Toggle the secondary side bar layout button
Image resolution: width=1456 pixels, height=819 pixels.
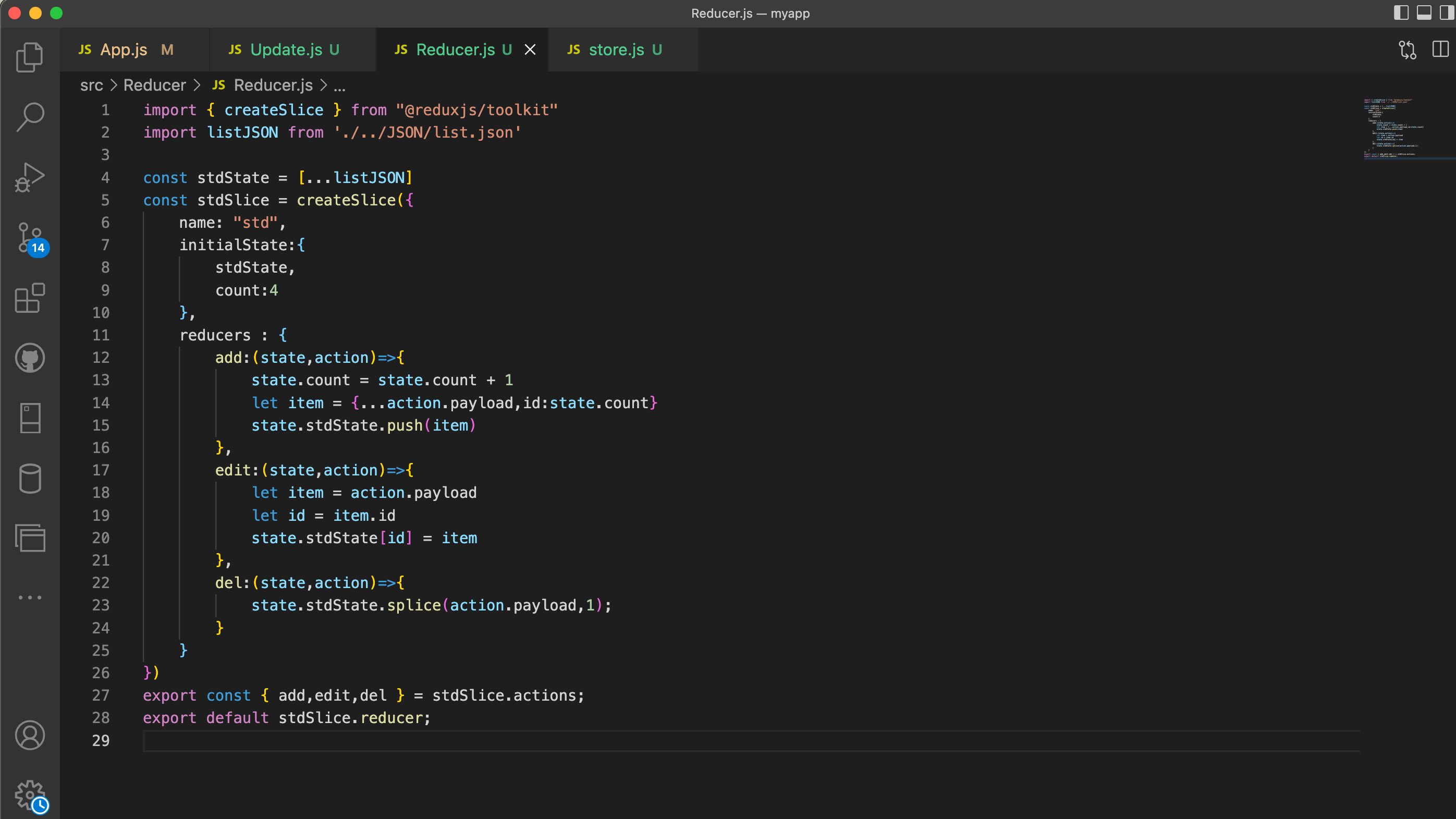1447,13
